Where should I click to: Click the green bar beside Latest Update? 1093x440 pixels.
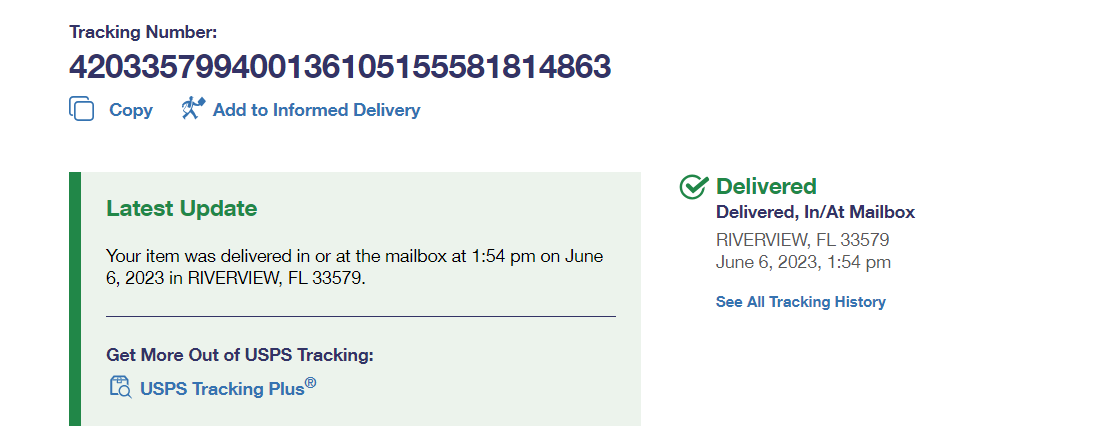(74, 298)
